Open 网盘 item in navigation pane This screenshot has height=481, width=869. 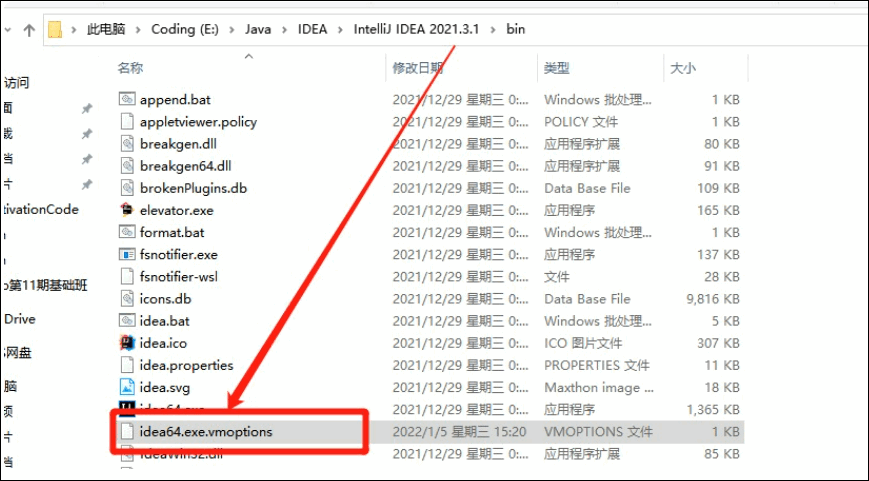[x=18, y=352]
